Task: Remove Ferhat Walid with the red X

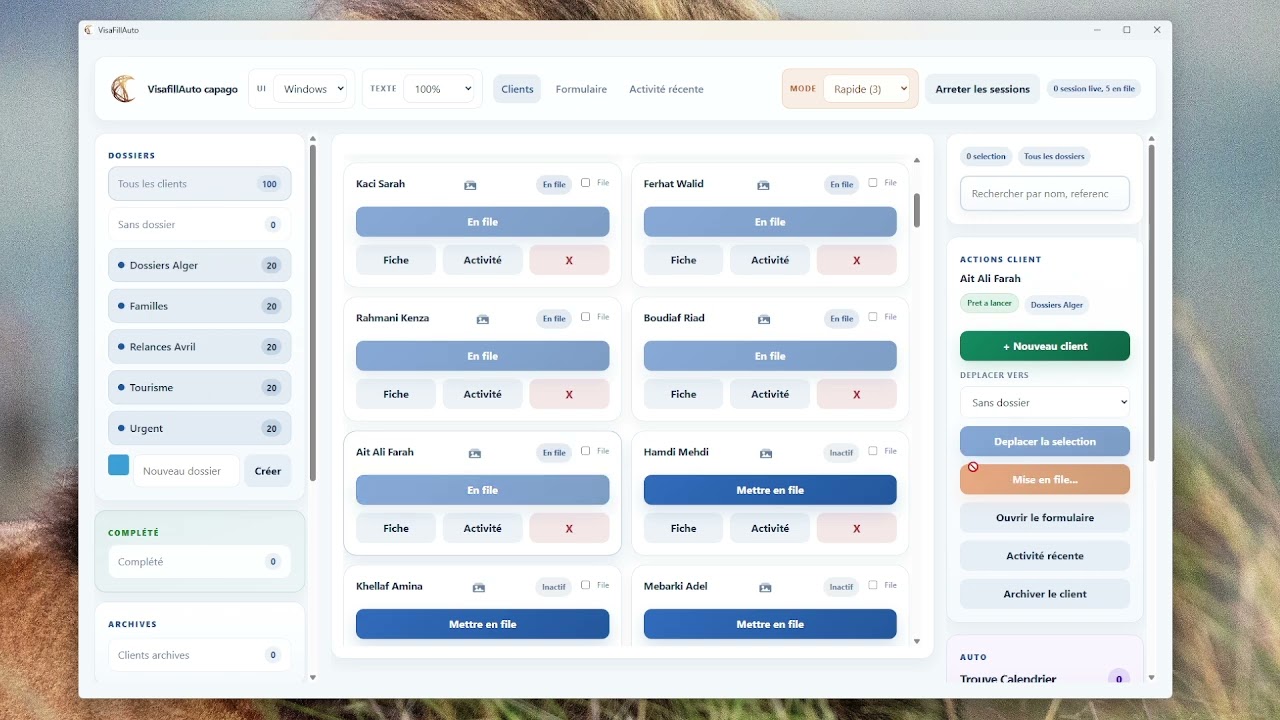Action: point(856,260)
